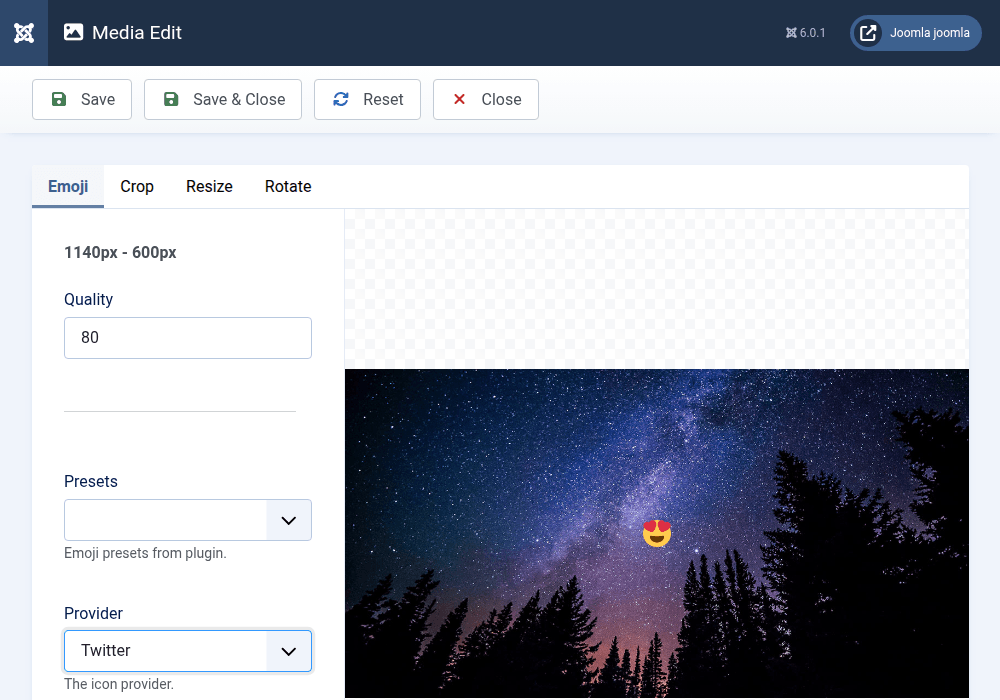Select the Emoji tab

coord(68,186)
